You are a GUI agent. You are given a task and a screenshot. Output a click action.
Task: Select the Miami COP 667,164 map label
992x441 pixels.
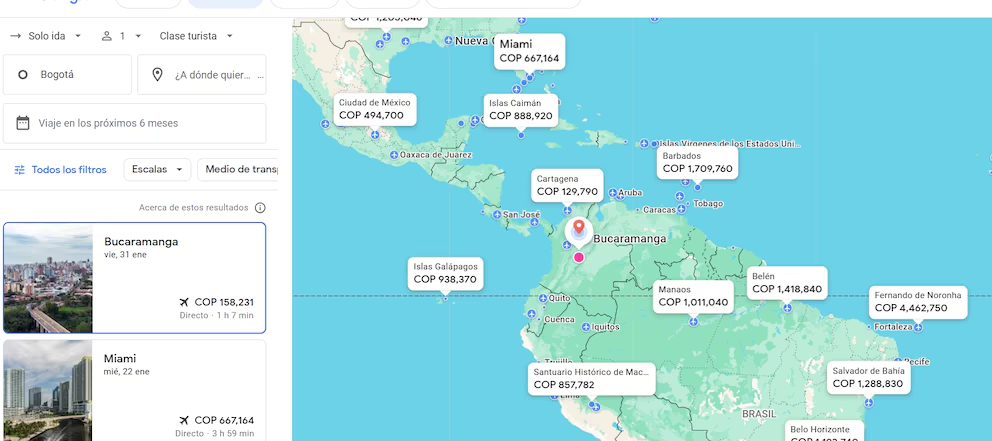pyautogui.click(x=530, y=51)
